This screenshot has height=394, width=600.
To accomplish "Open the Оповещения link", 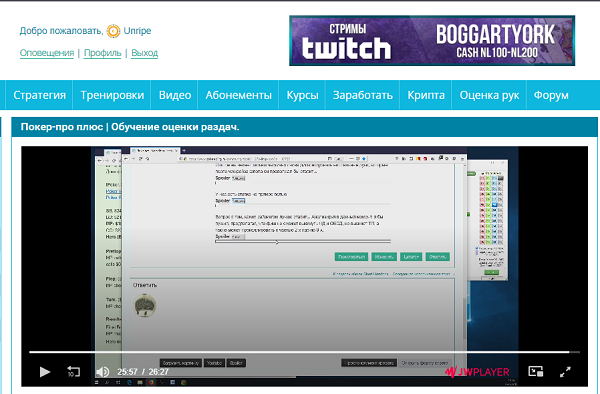I will point(47,53).
